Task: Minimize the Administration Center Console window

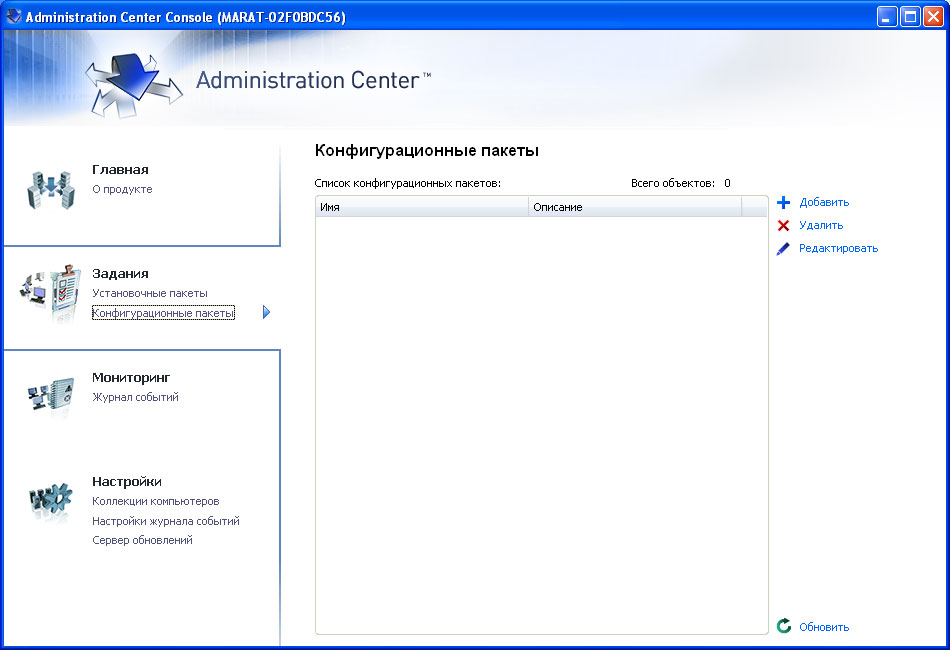Action: click(x=887, y=17)
